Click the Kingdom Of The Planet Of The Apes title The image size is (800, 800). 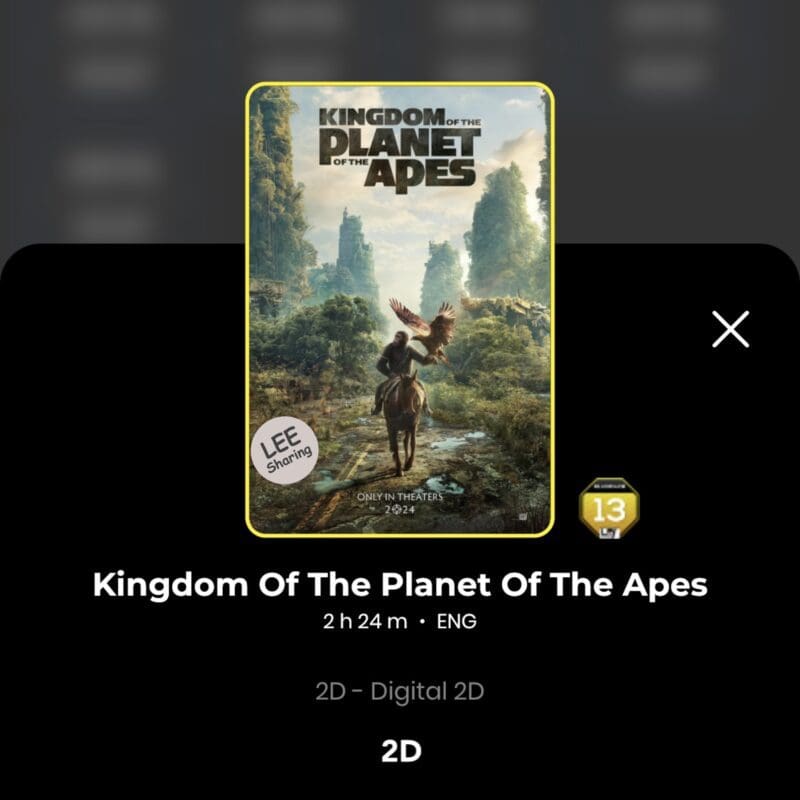point(400,584)
